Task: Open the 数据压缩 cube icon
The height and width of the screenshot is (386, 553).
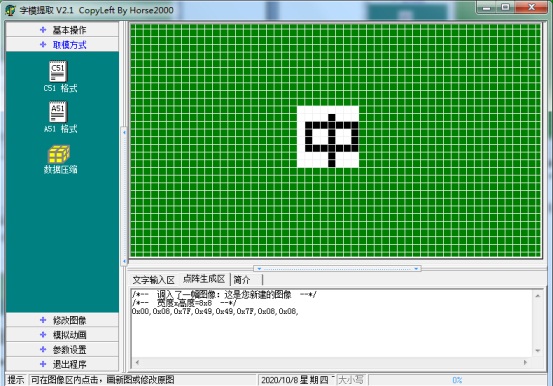Action: (x=59, y=154)
